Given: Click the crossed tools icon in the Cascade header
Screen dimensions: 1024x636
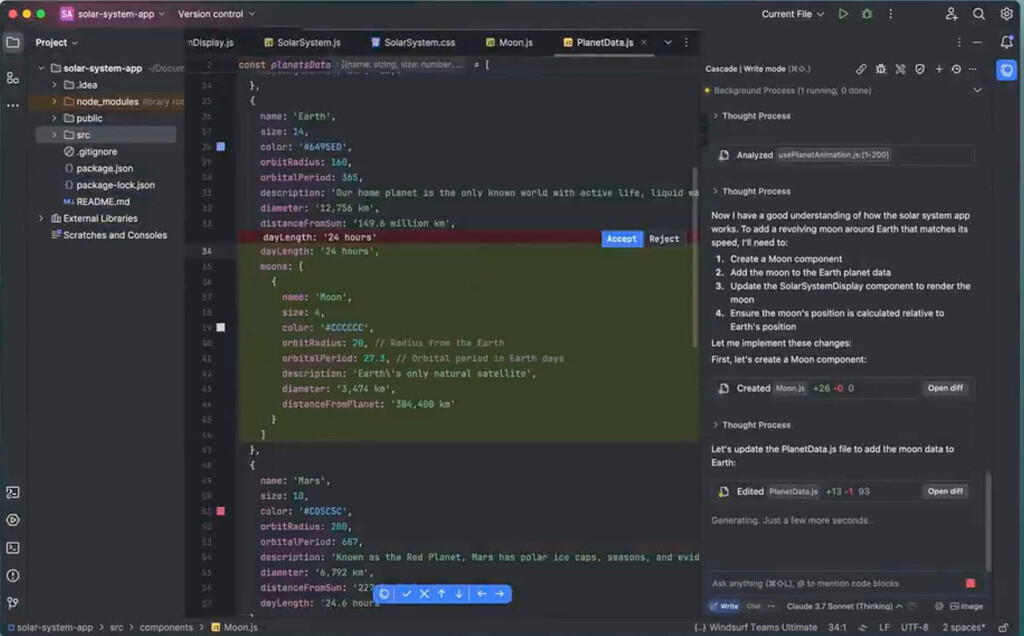Looking at the screenshot, I should (x=901, y=69).
